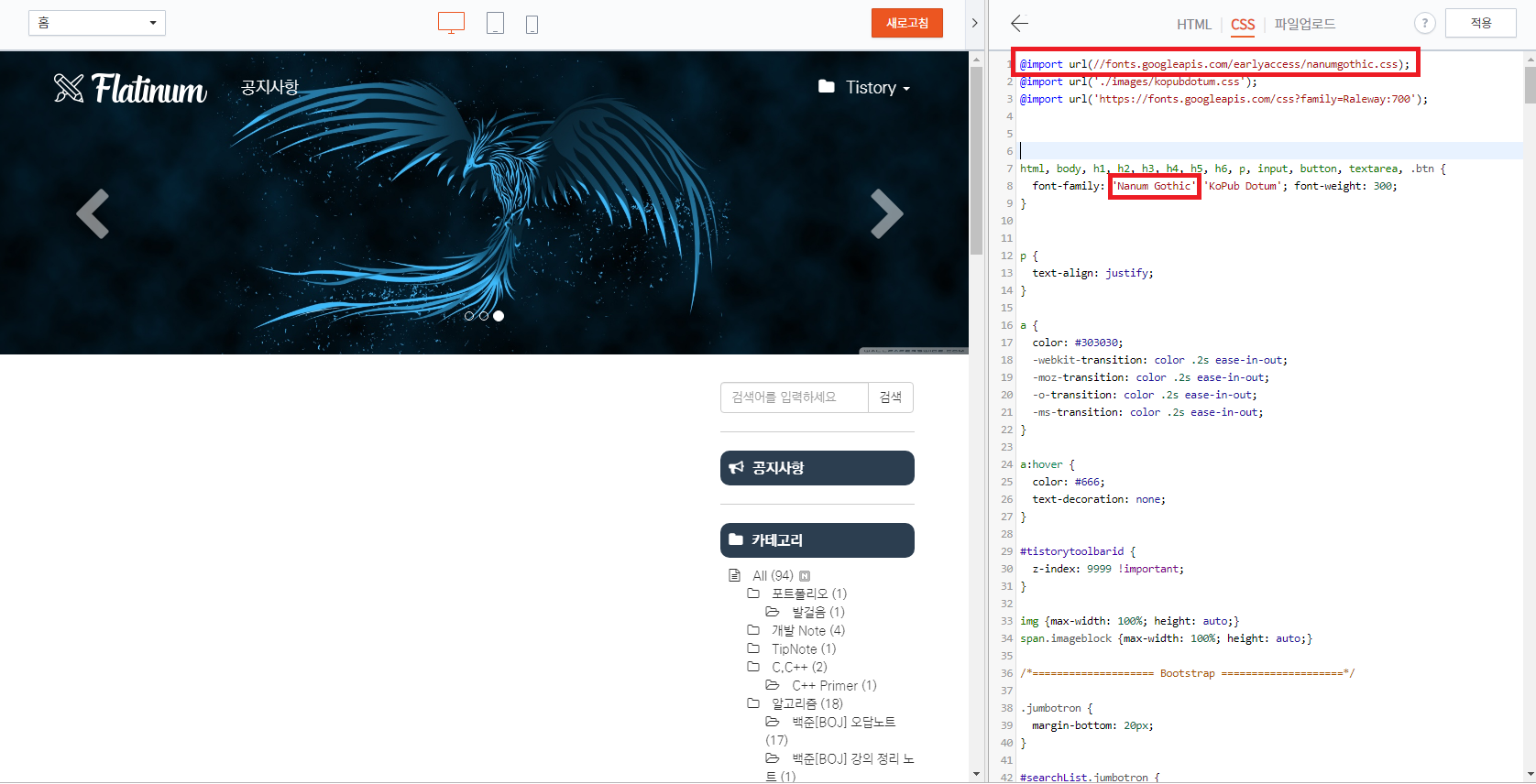Select second carousel indicator dot
Image resolution: width=1536 pixels, height=784 pixels.
tap(484, 316)
